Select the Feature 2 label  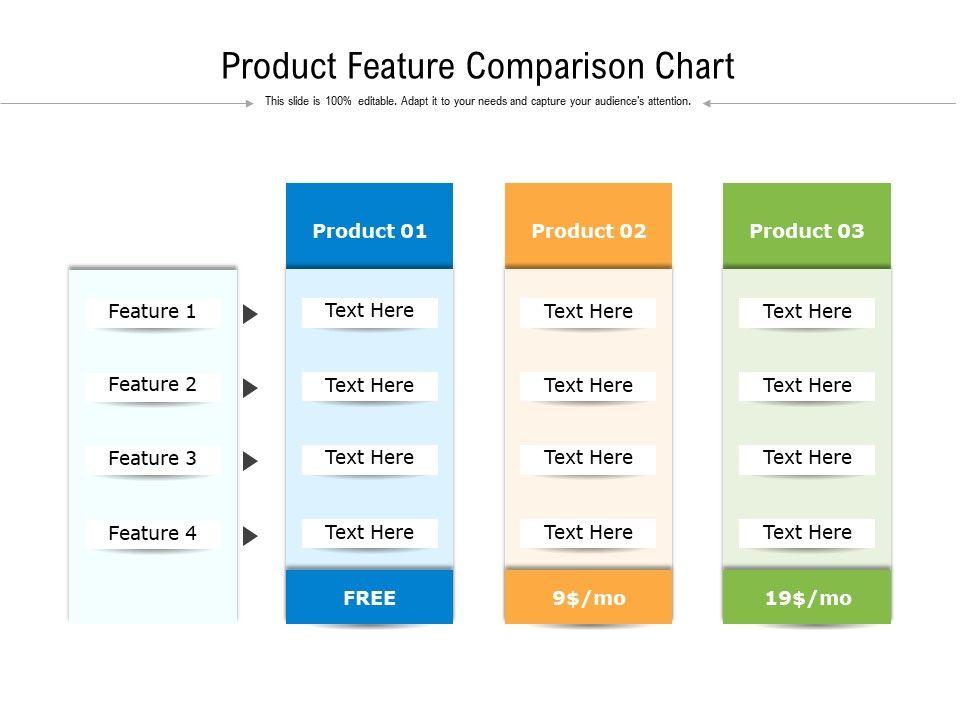(x=152, y=385)
